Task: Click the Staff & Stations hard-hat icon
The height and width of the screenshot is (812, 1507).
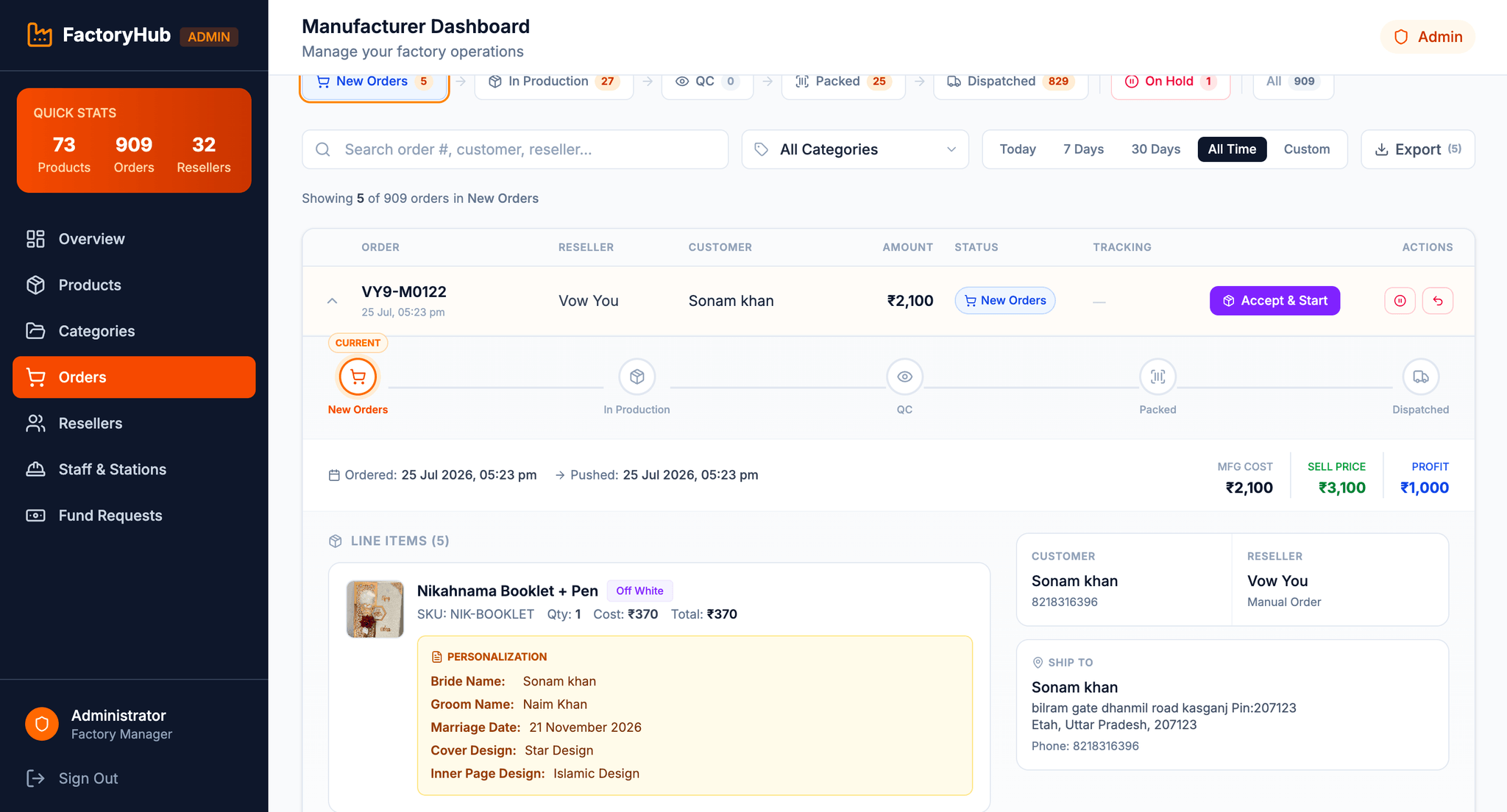Action: 35,469
